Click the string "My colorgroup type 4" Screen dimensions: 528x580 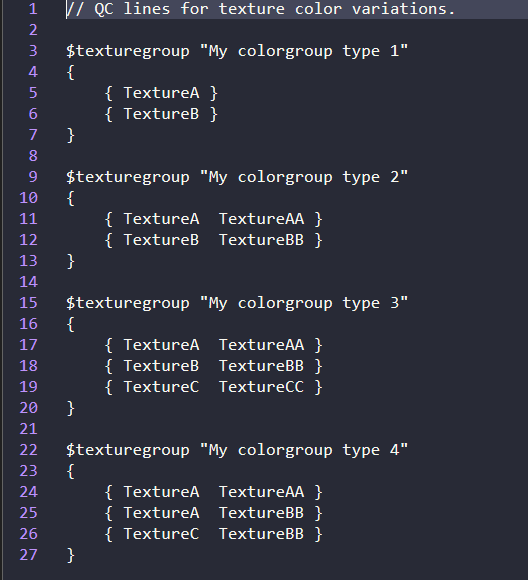pos(303,450)
